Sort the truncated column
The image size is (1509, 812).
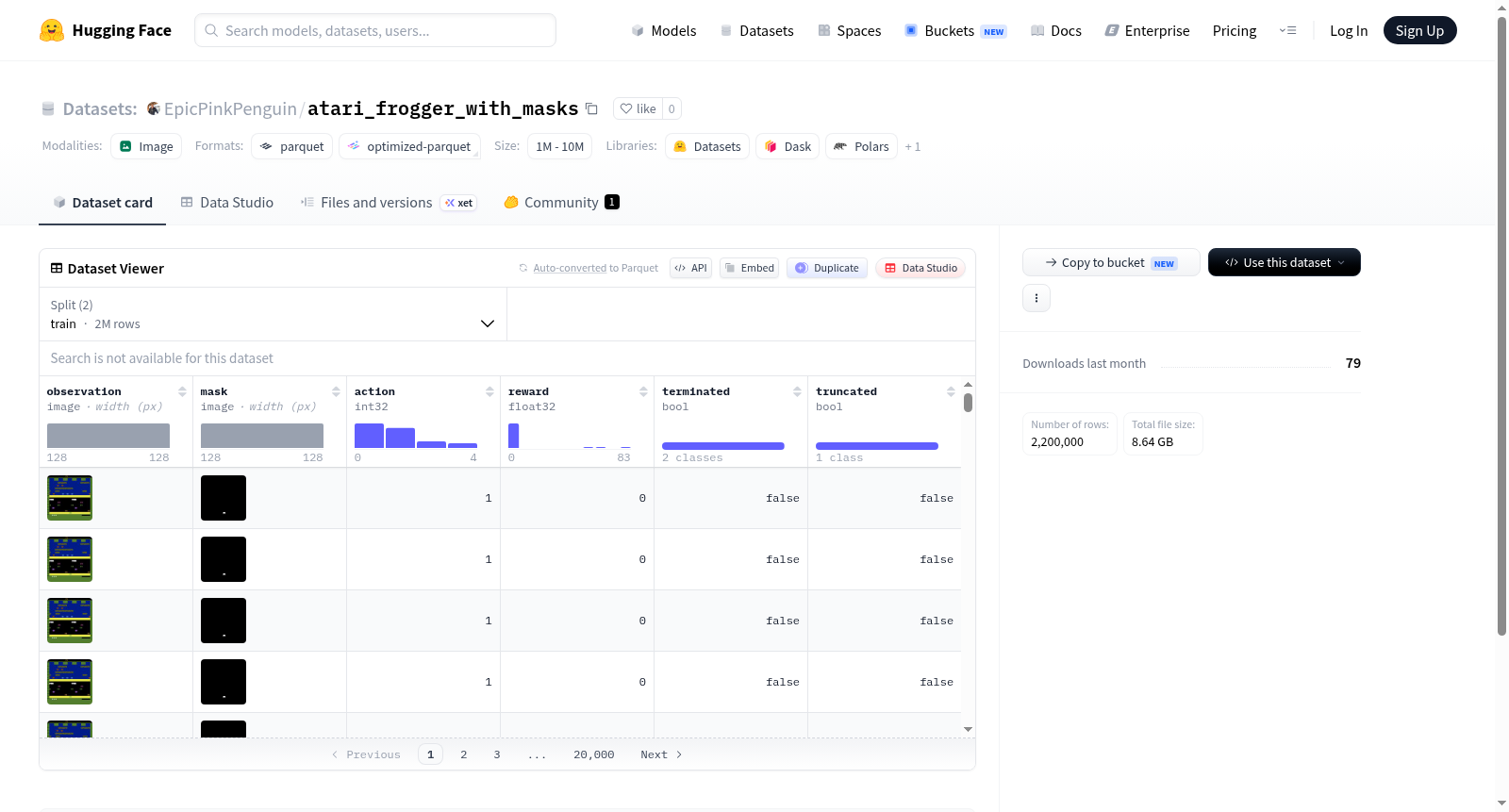coord(951,391)
